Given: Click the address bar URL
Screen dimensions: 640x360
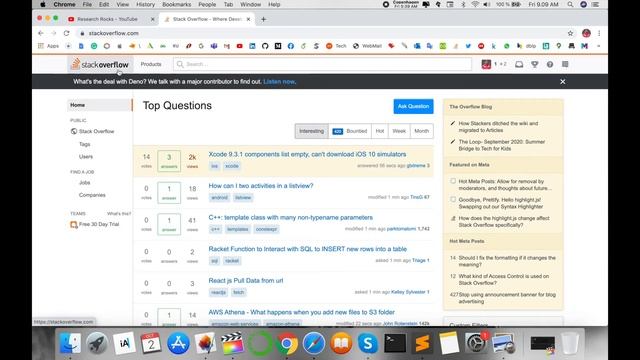Looking at the screenshot, I should pos(113,33).
